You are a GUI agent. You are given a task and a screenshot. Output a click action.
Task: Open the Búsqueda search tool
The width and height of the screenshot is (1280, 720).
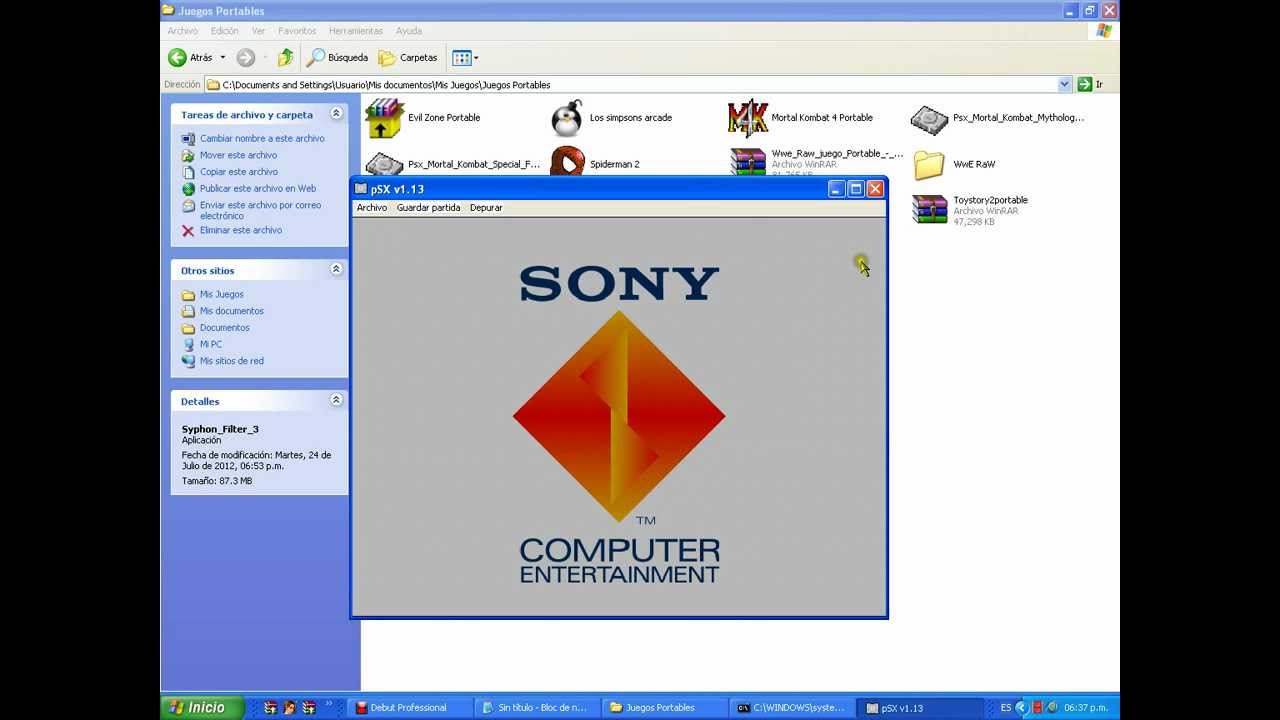click(338, 57)
